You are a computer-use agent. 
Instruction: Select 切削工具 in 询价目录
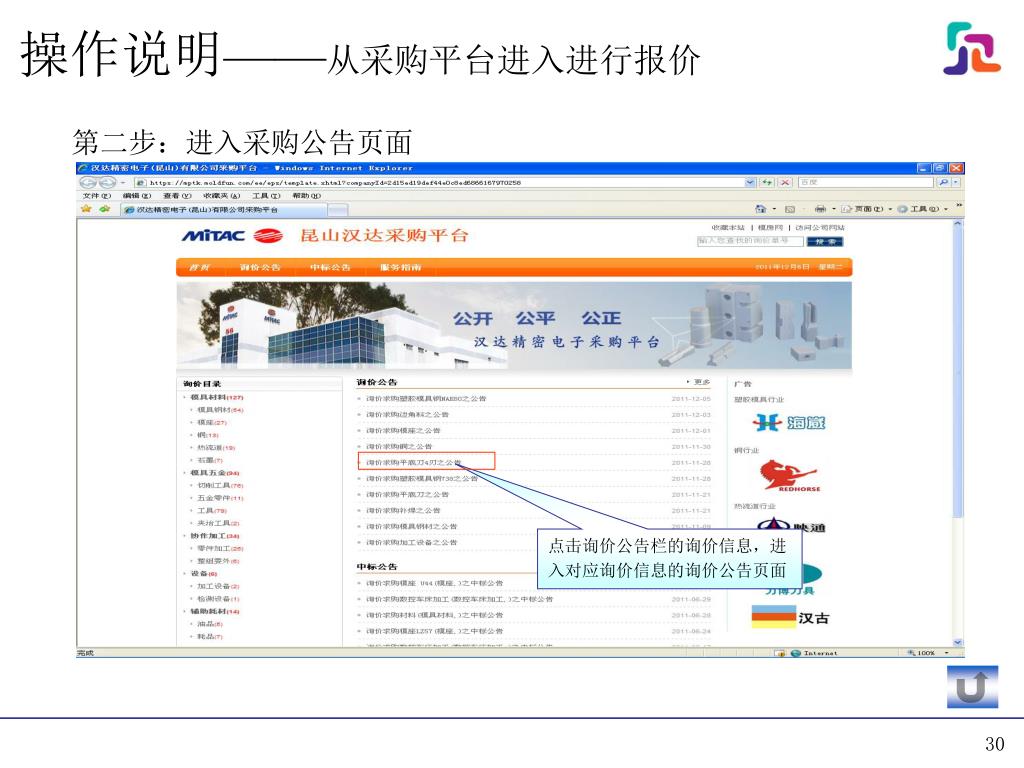(220, 485)
